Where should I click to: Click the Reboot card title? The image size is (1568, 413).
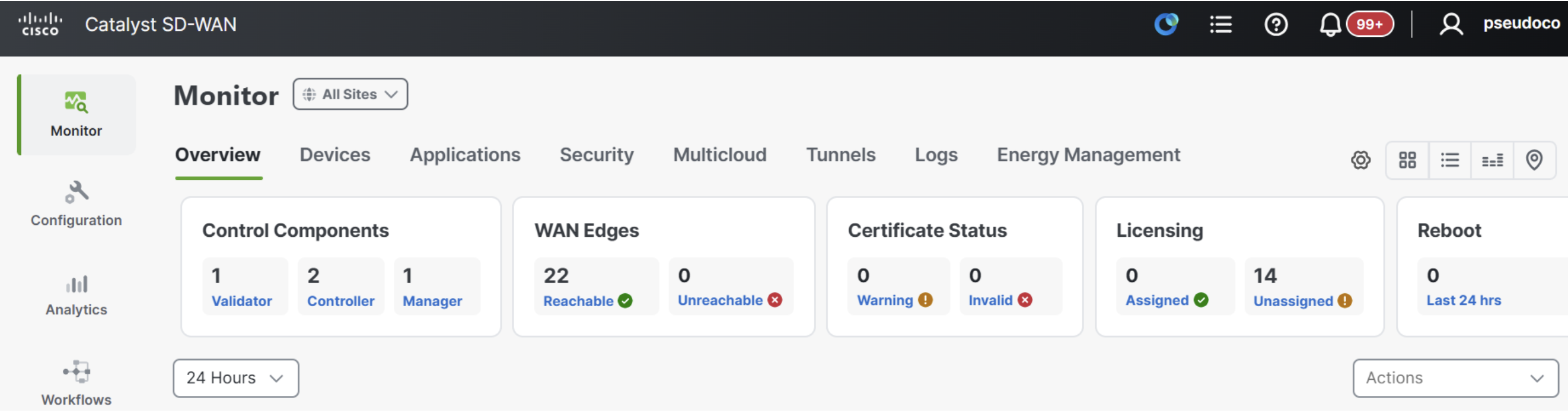(1449, 230)
